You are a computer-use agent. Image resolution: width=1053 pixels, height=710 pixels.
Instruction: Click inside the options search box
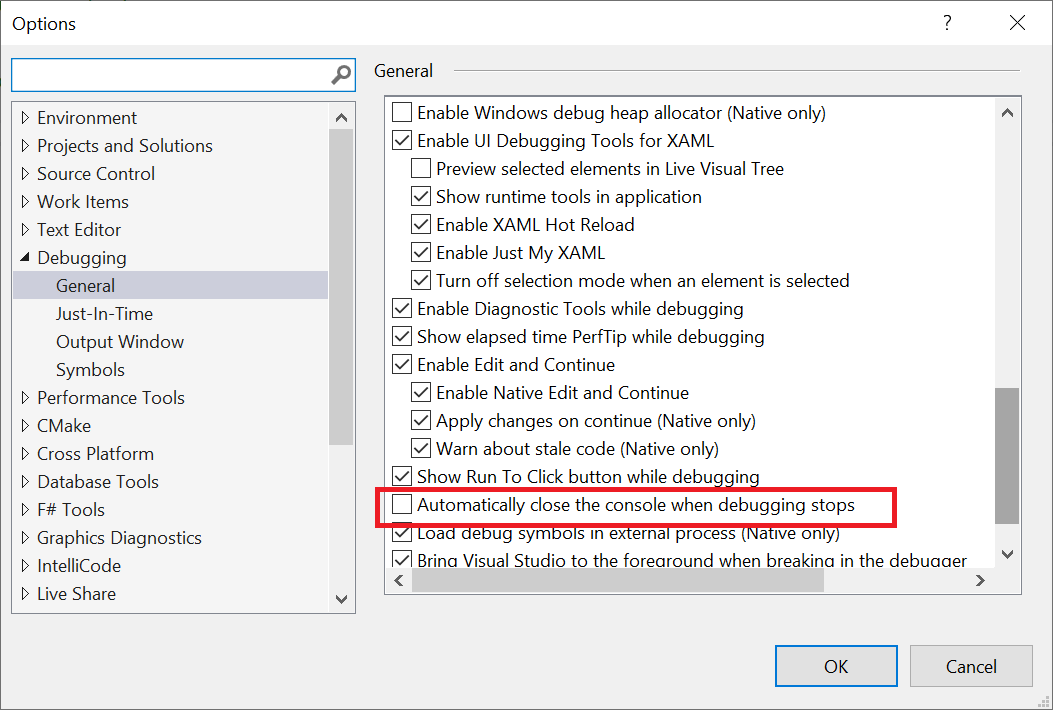click(170, 74)
